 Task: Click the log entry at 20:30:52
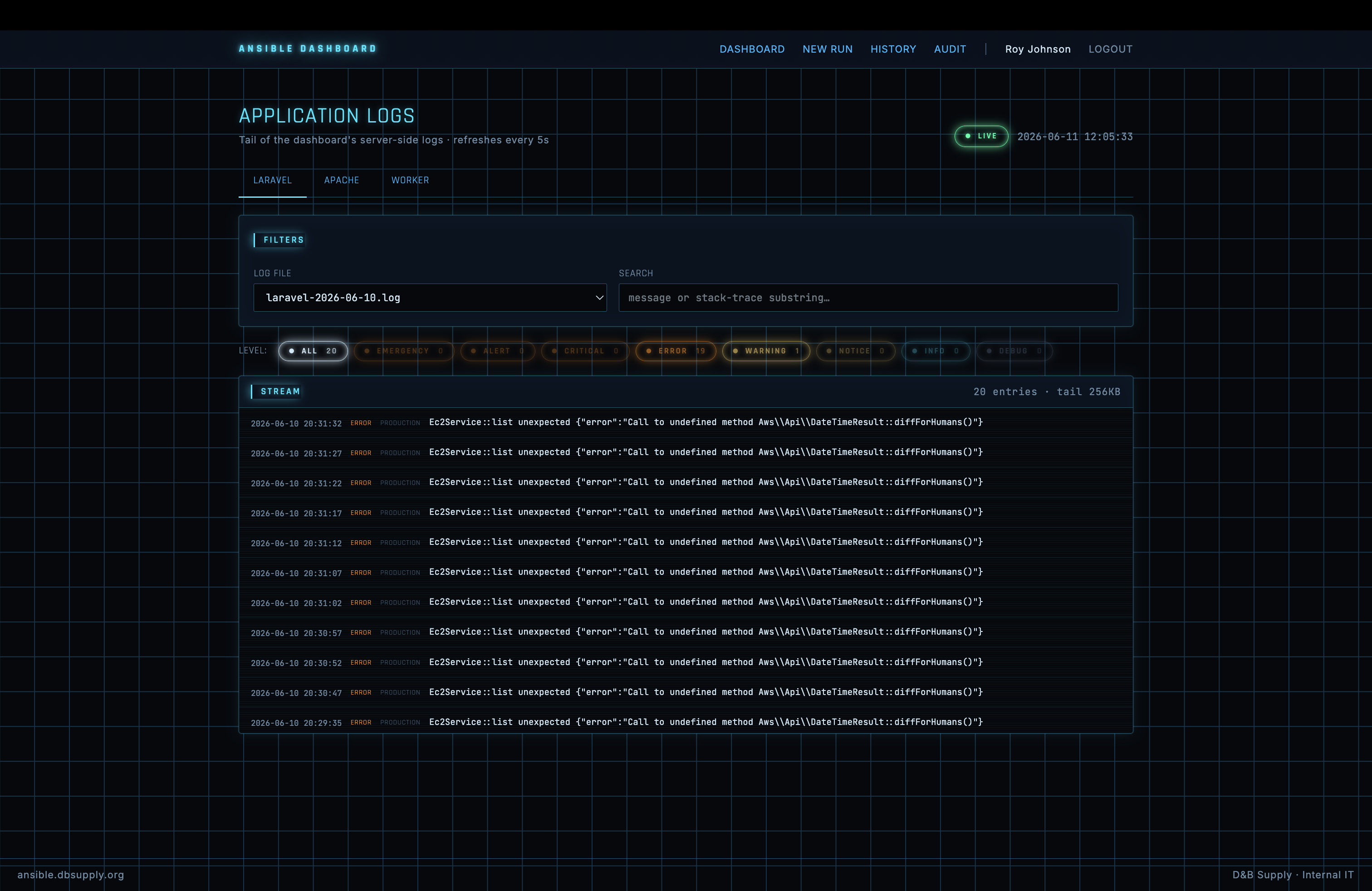[686, 663]
